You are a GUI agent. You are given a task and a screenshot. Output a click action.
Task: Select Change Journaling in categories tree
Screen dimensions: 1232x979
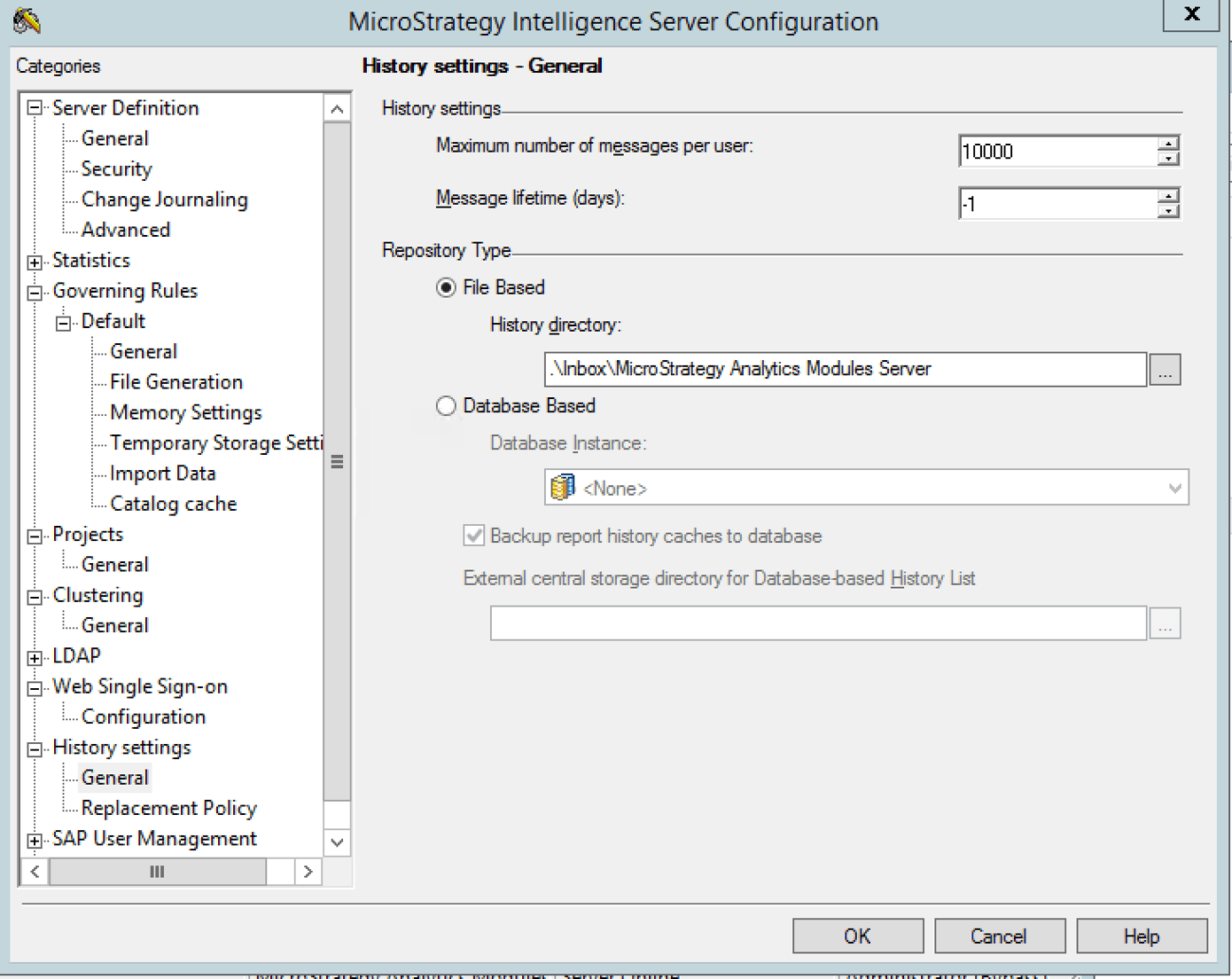point(164,200)
